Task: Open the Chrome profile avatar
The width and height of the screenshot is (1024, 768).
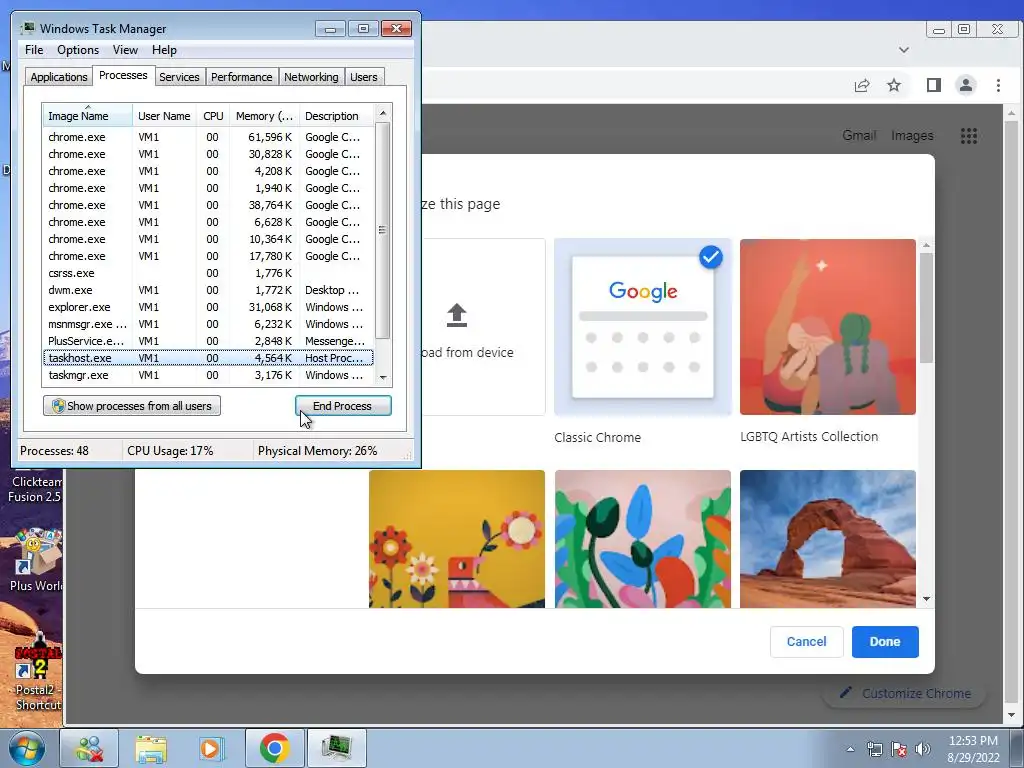Action: (x=966, y=85)
